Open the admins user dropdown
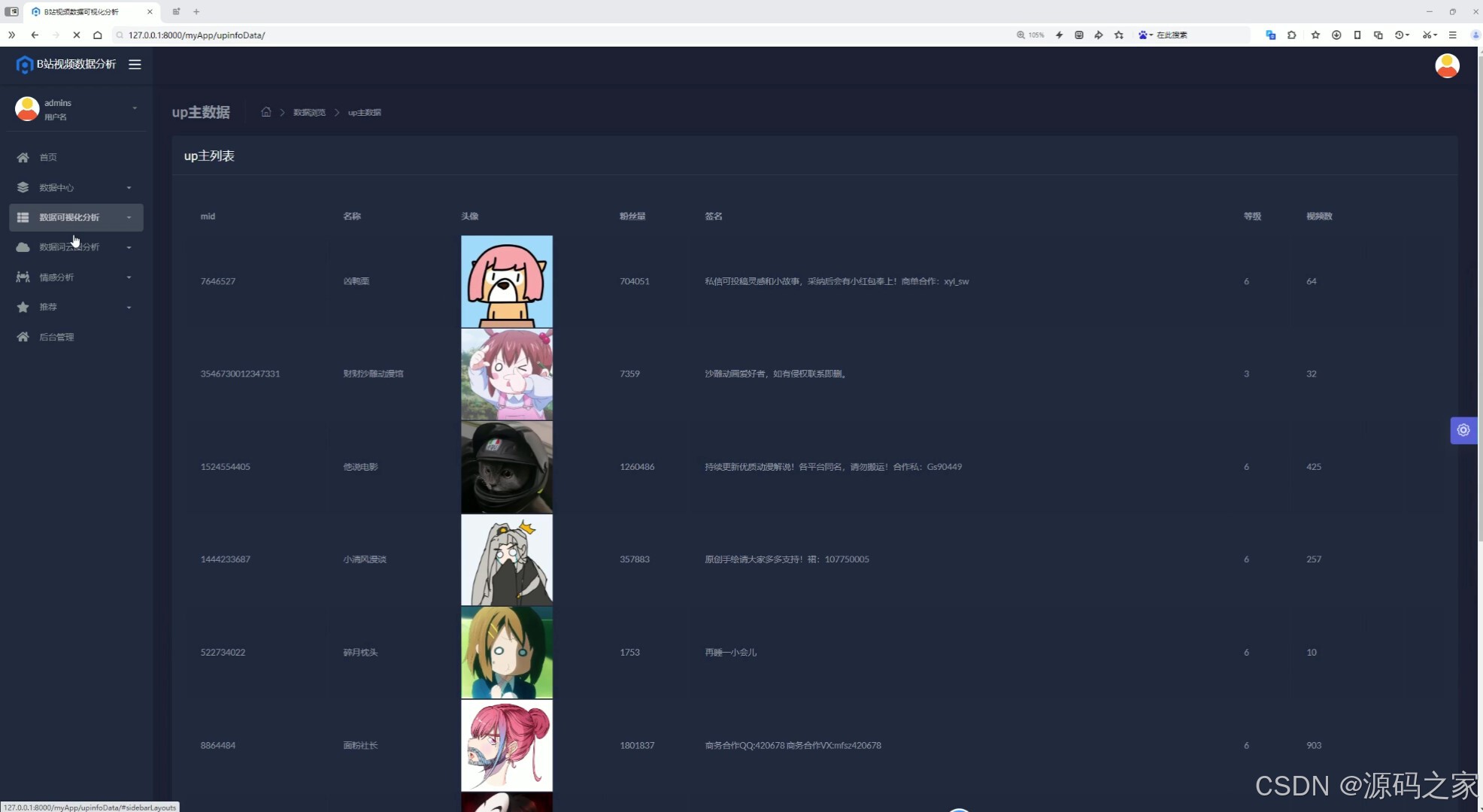Screen dimensions: 1483x812 coord(135,109)
